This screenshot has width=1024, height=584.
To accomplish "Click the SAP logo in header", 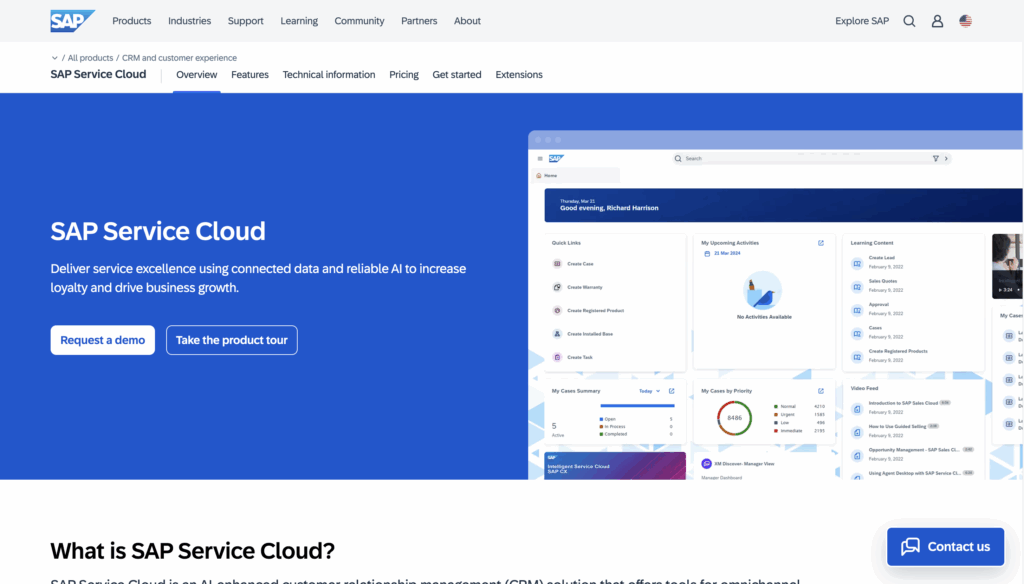I will coord(72,21).
